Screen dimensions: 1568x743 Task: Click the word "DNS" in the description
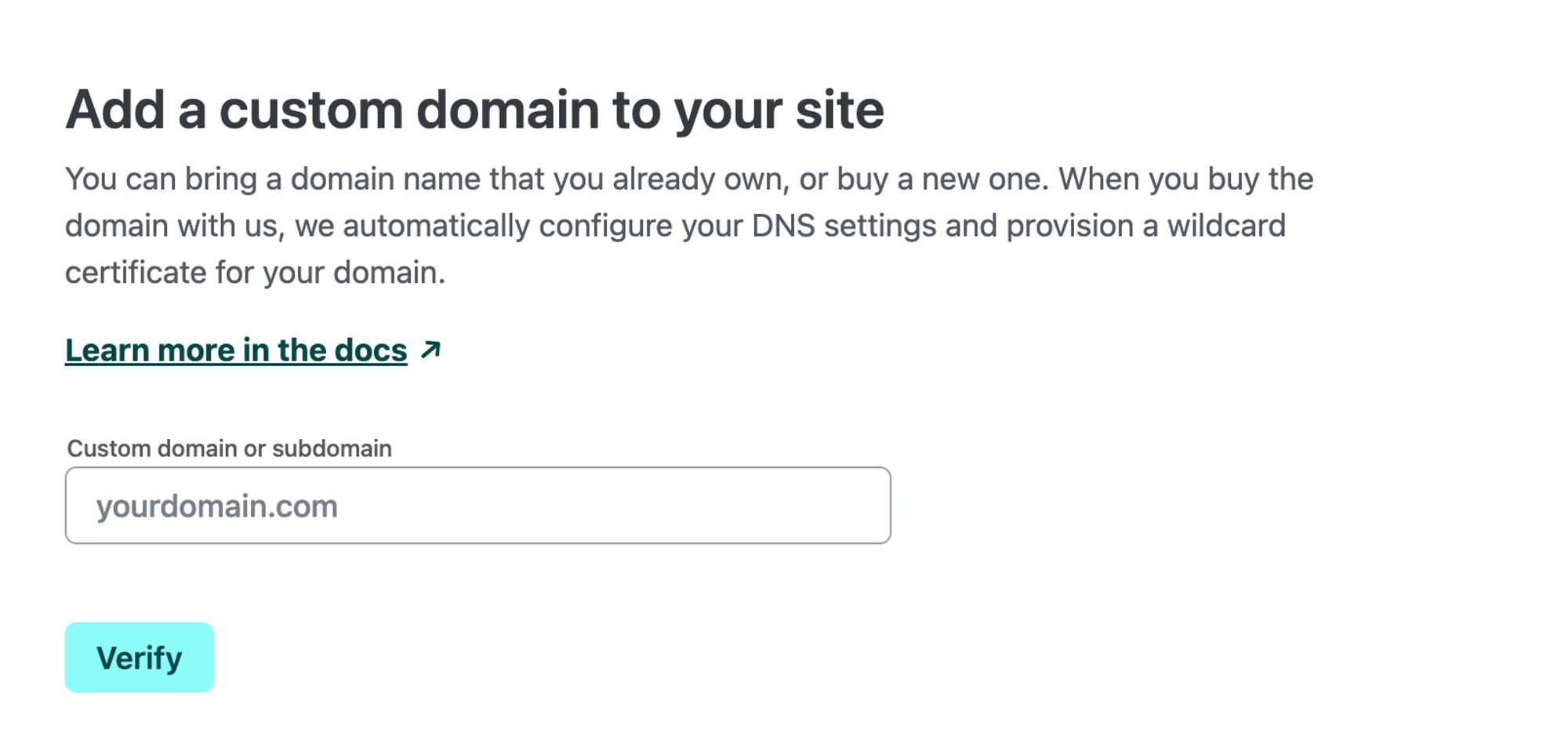pos(782,226)
